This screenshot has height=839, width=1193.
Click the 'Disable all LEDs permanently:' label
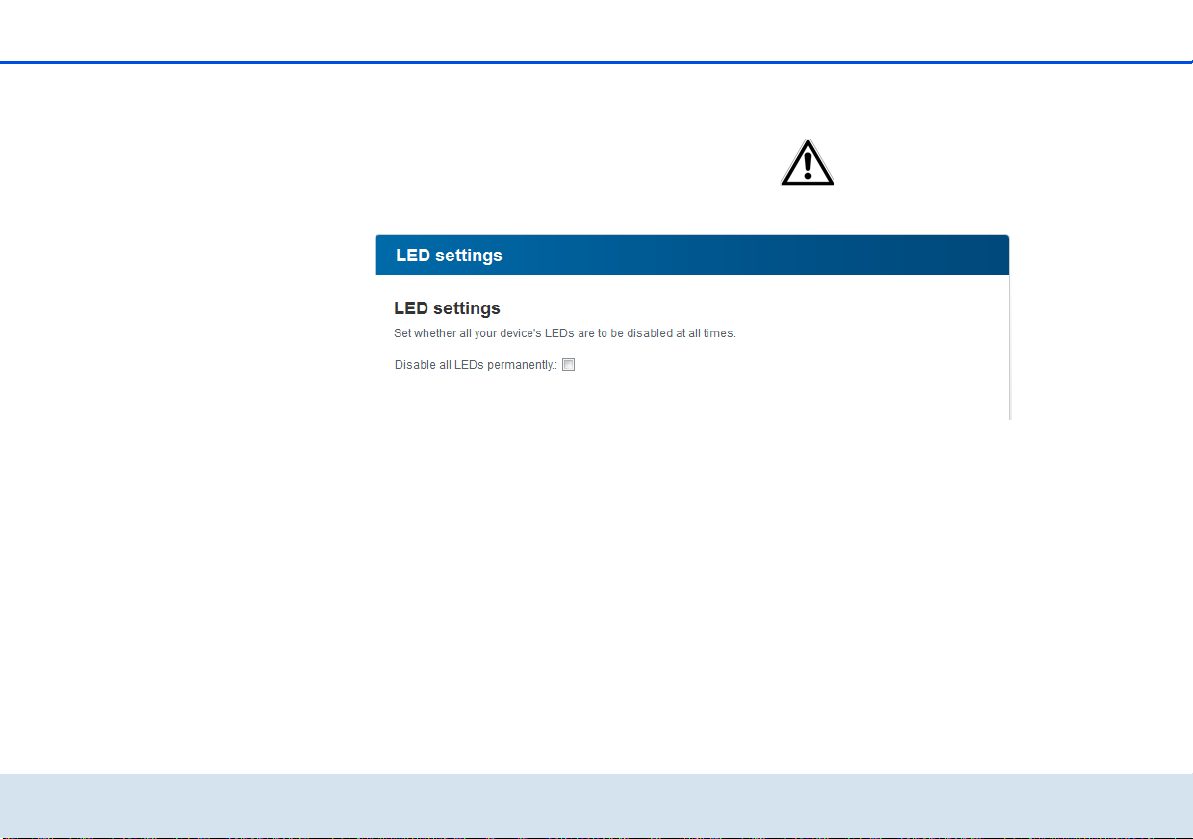[476, 365]
